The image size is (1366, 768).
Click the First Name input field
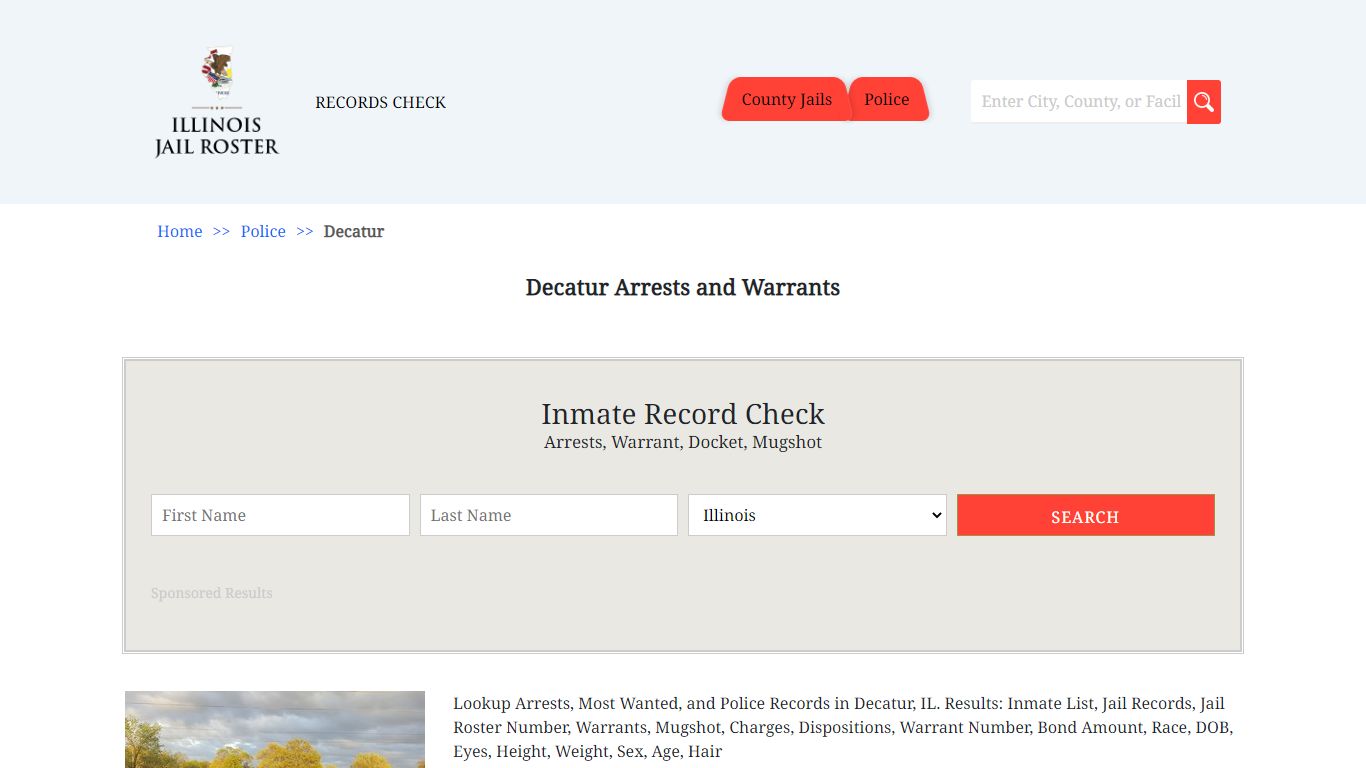point(280,515)
